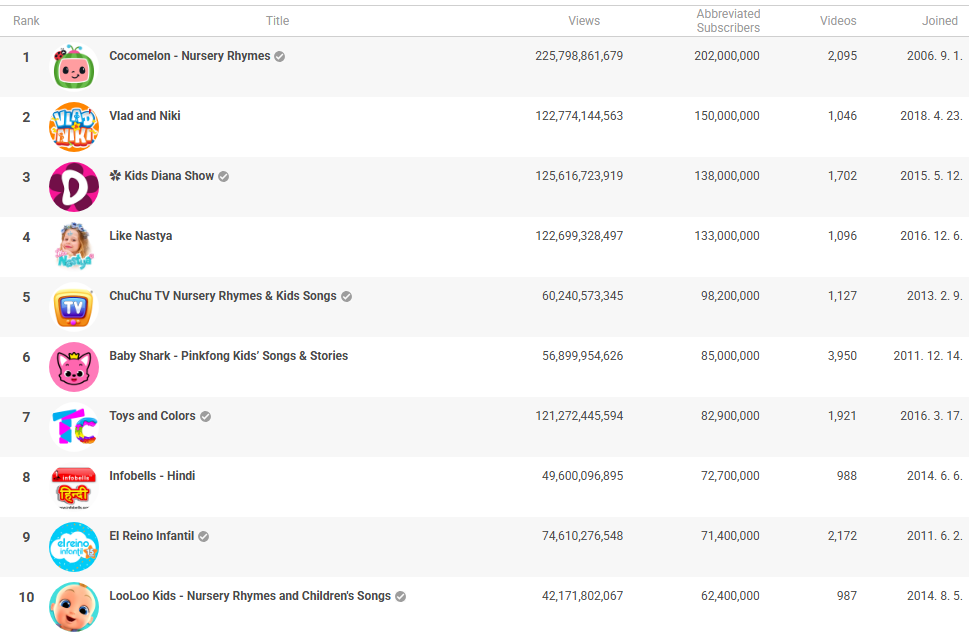Click the LooLoo Kids baby avatar
Viewport: 969px width, 634px height.
tap(74, 606)
